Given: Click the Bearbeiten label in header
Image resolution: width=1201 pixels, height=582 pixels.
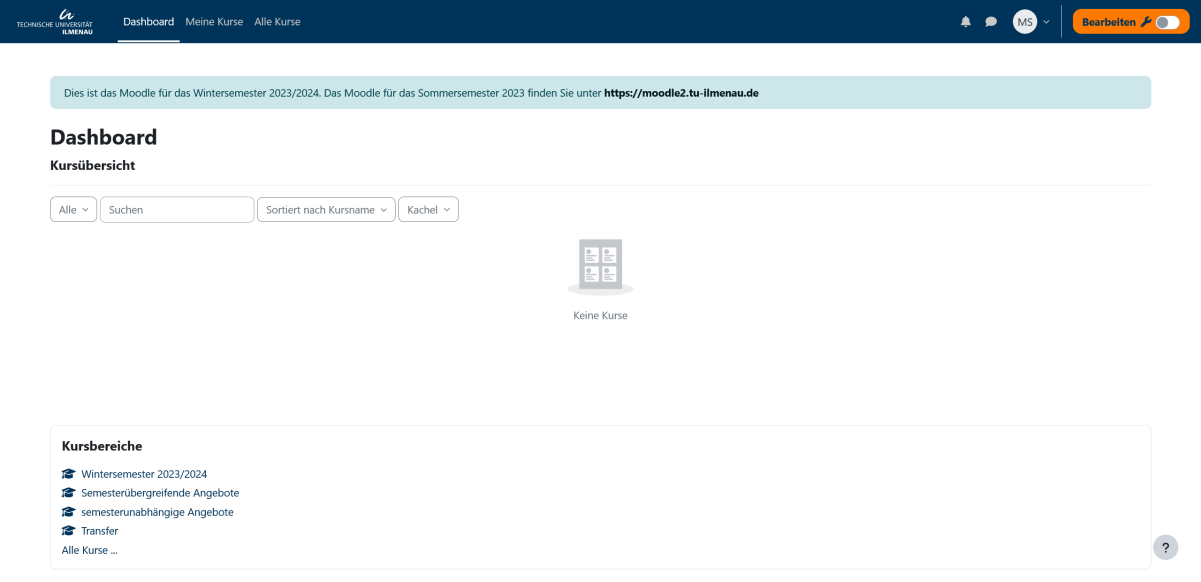Looking at the screenshot, I should [1110, 22].
